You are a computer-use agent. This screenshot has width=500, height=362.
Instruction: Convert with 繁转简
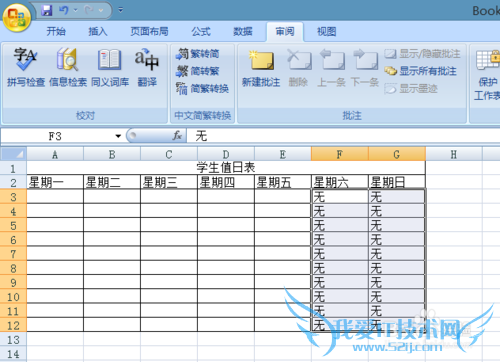[198, 54]
